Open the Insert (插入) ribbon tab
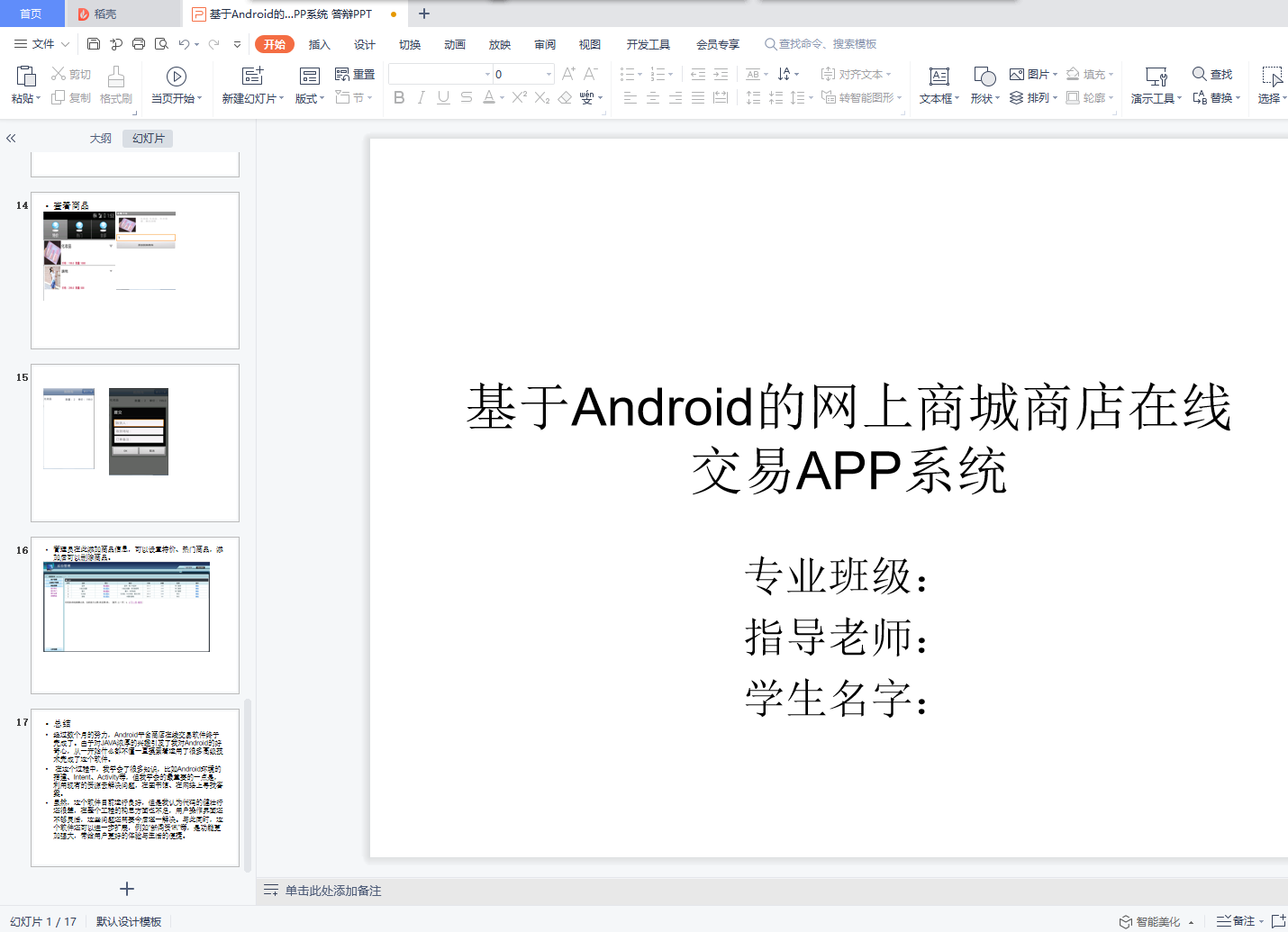Screen dimensions: 1288x932 coord(320,44)
